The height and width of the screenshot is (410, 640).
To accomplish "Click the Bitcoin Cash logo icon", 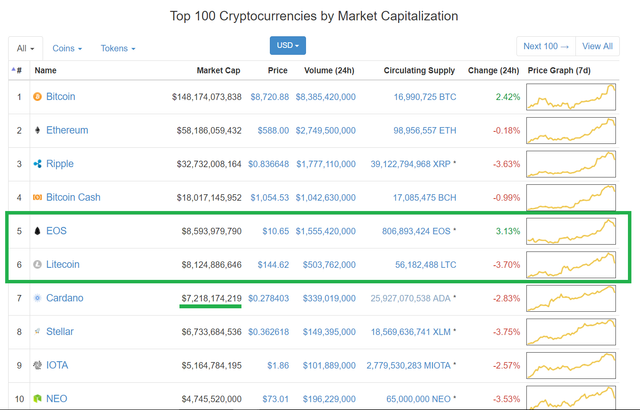I will pyautogui.click(x=38, y=197).
